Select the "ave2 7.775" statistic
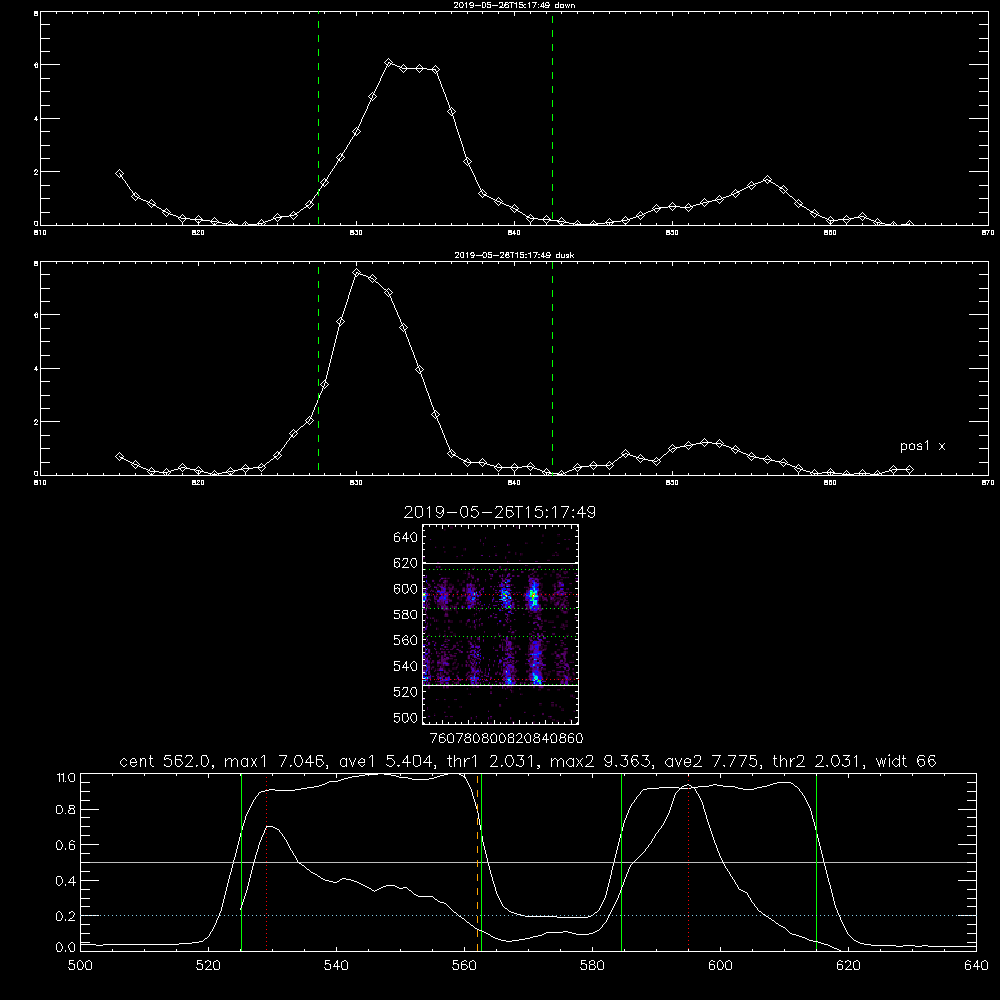Image resolution: width=1000 pixels, height=1000 pixels. [710, 761]
